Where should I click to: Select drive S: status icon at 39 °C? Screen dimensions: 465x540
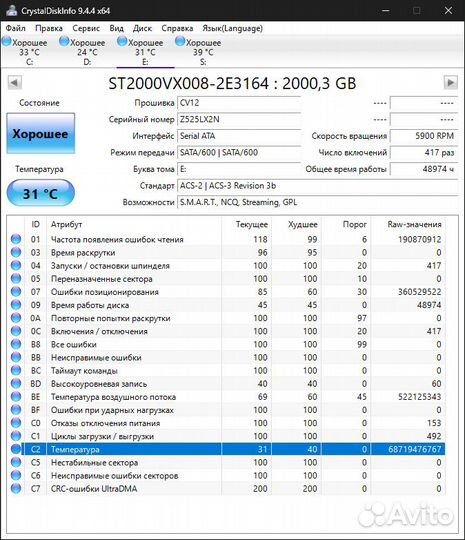tap(180, 42)
